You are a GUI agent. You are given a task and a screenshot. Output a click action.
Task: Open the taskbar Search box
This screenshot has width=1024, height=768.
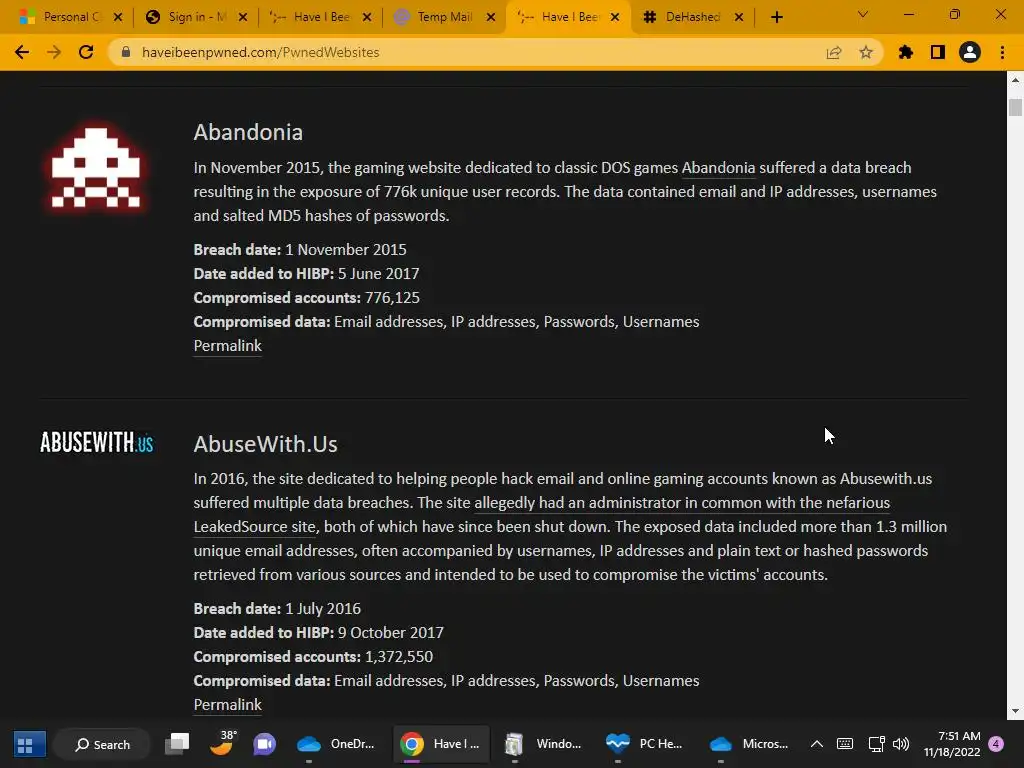pos(103,744)
